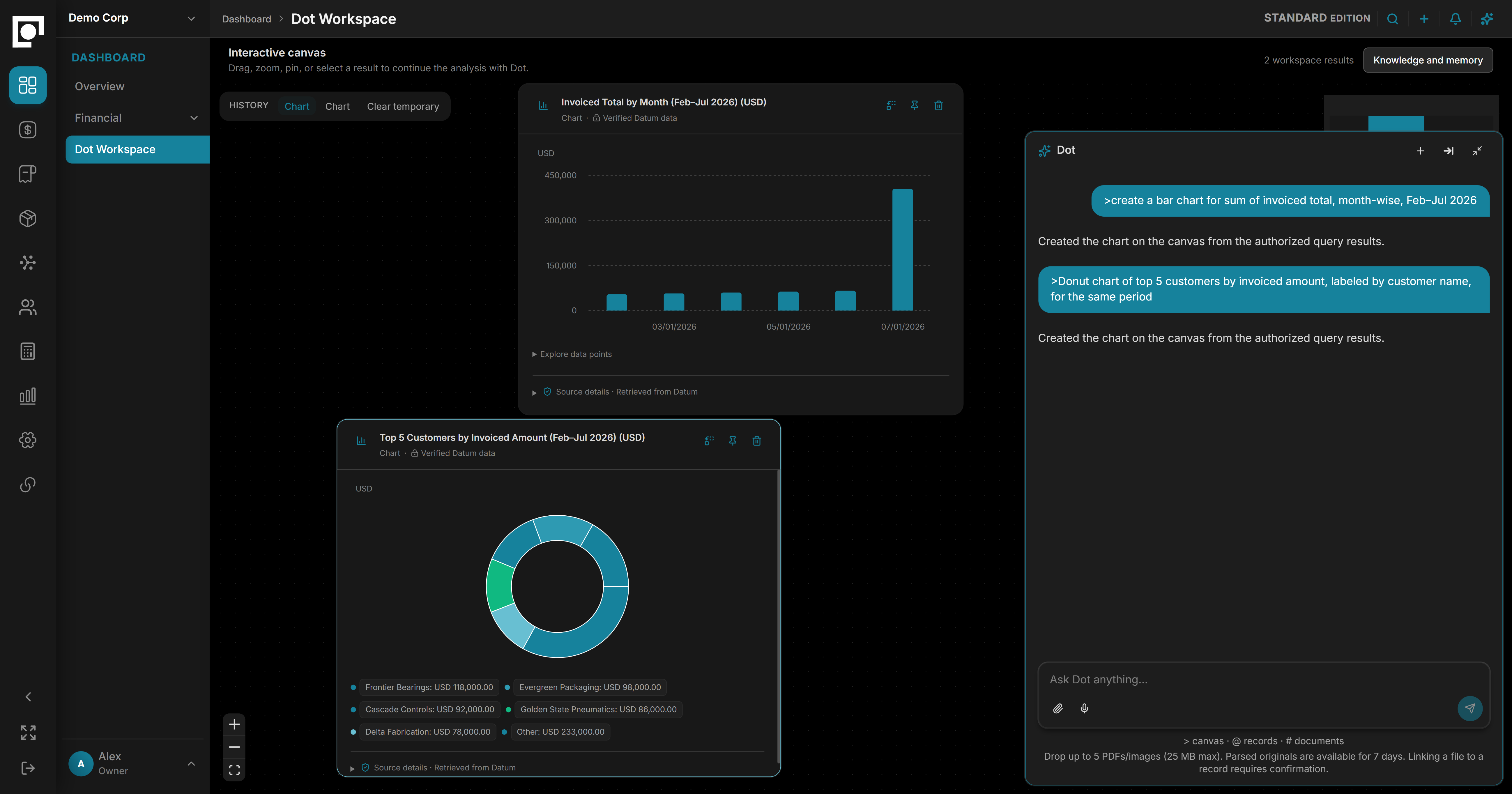Start a new Dot chat with plus icon

point(1421,151)
